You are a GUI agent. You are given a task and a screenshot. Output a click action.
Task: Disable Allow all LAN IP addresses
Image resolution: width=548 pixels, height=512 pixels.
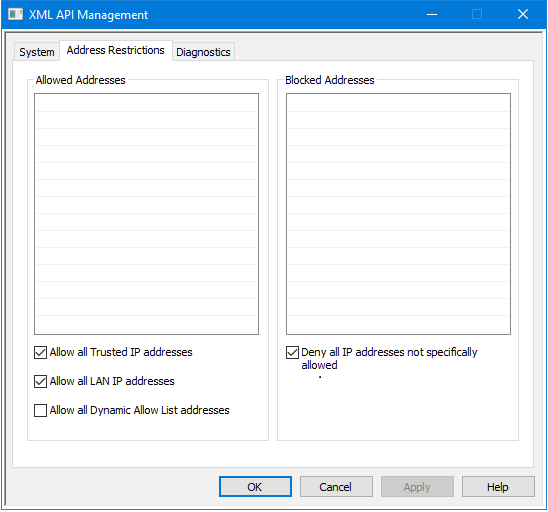click(41, 381)
